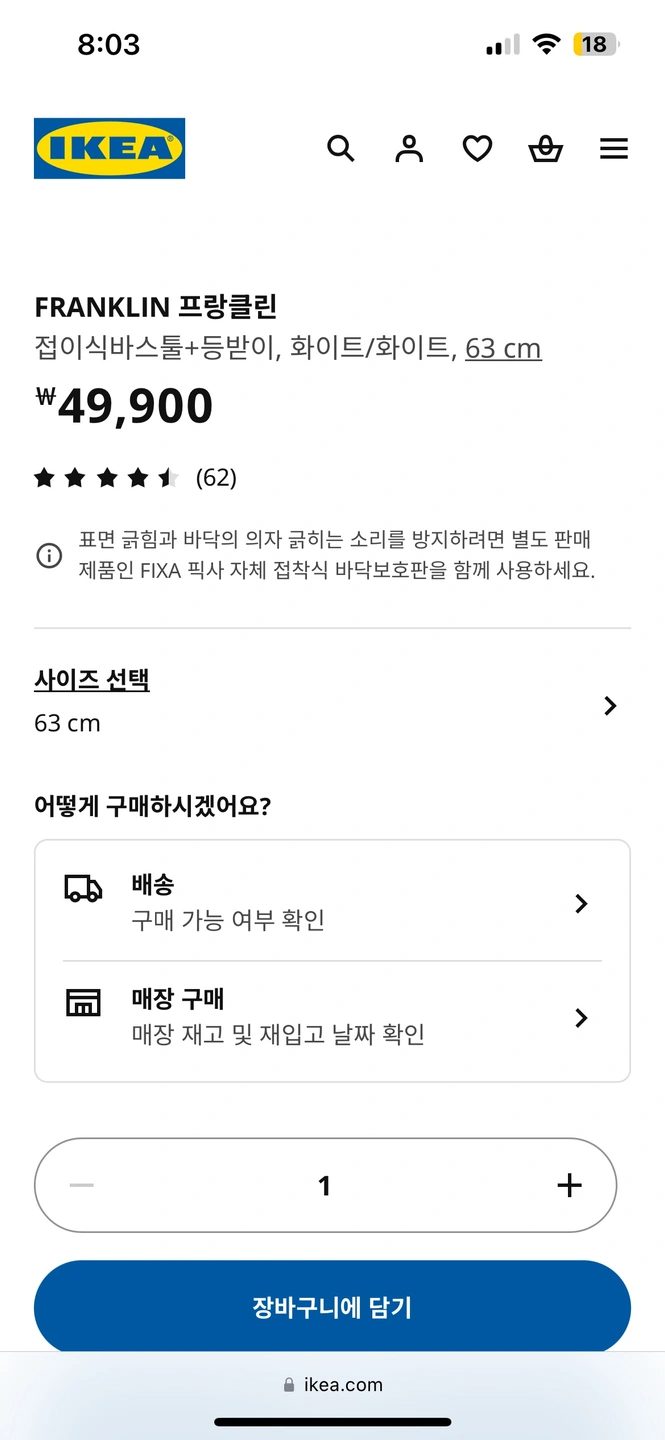Screen dimensions: 665x1440
Task: Open the 63 cm size link
Action: (x=503, y=348)
